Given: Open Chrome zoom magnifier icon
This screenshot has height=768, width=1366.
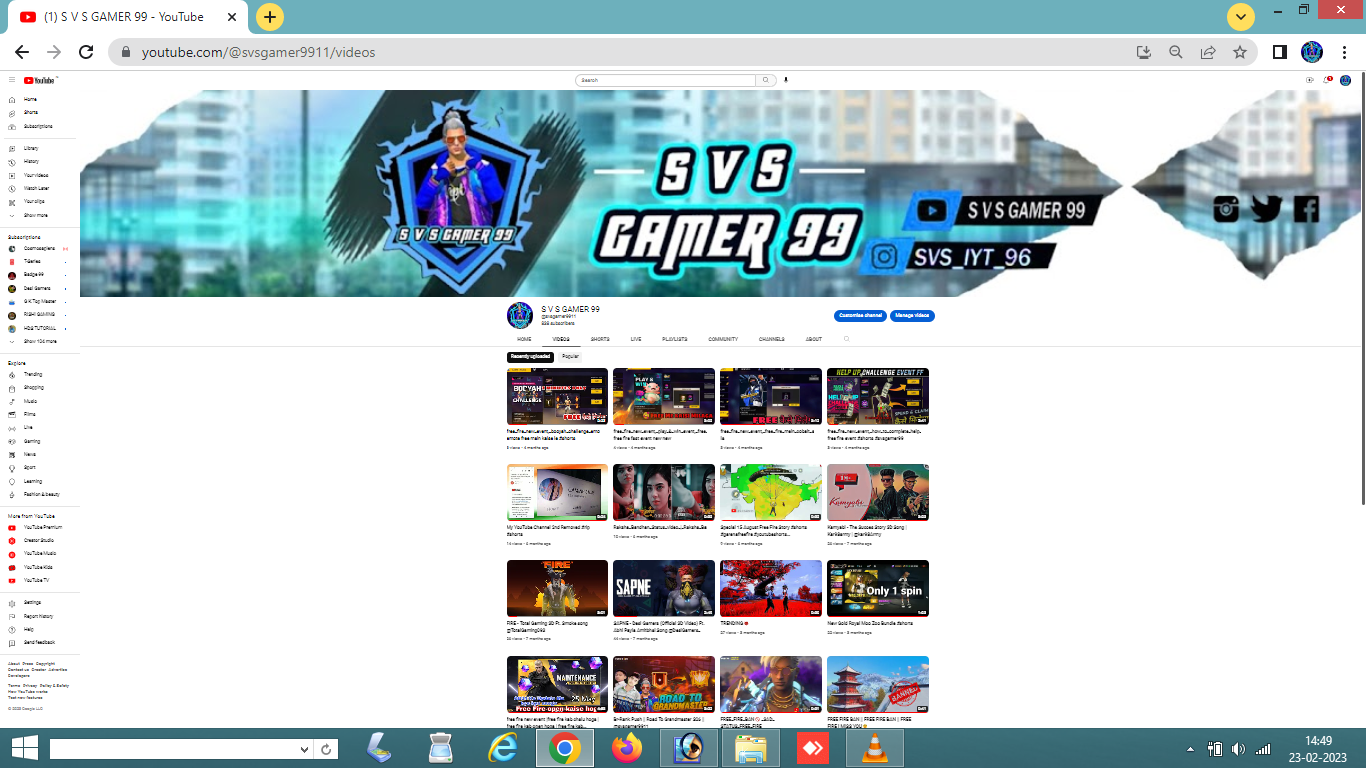Looking at the screenshot, I should click(1176, 52).
